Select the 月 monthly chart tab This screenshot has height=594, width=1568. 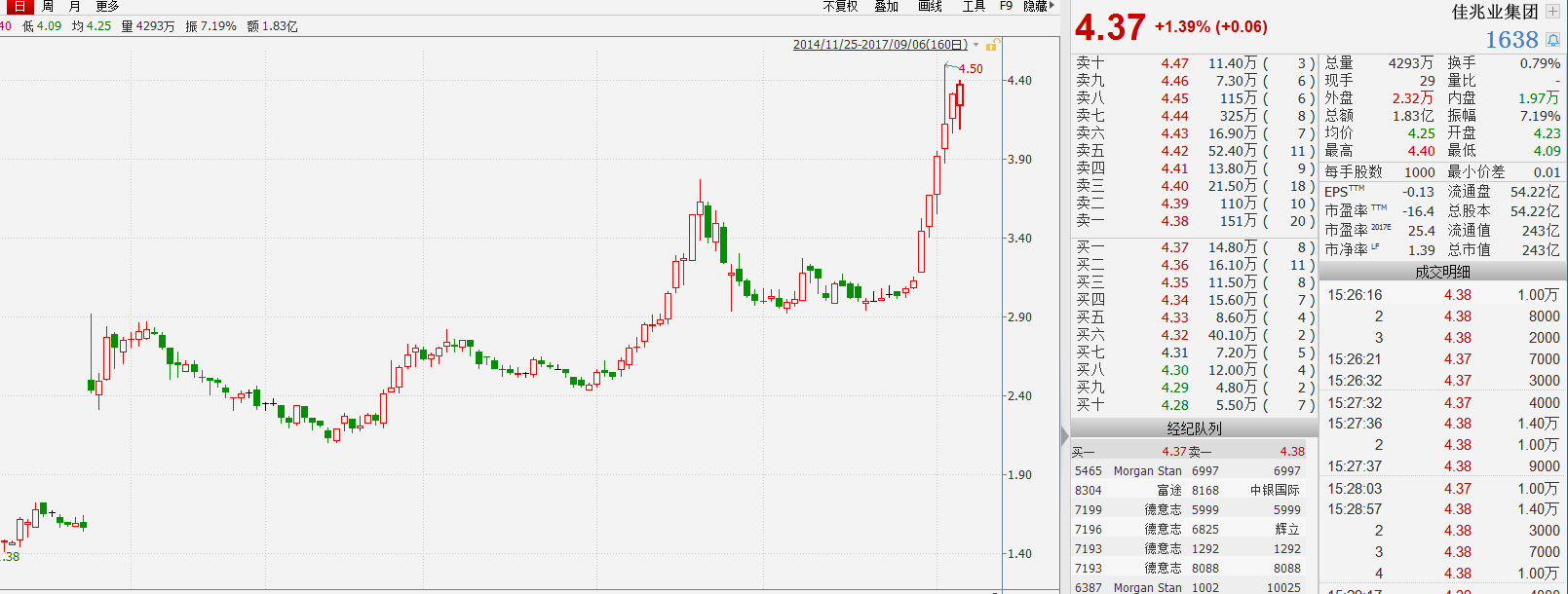pyautogui.click(x=74, y=6)
